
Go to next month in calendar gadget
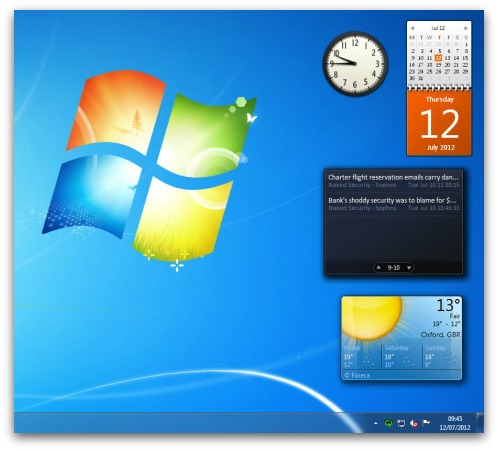coord(466,28)
